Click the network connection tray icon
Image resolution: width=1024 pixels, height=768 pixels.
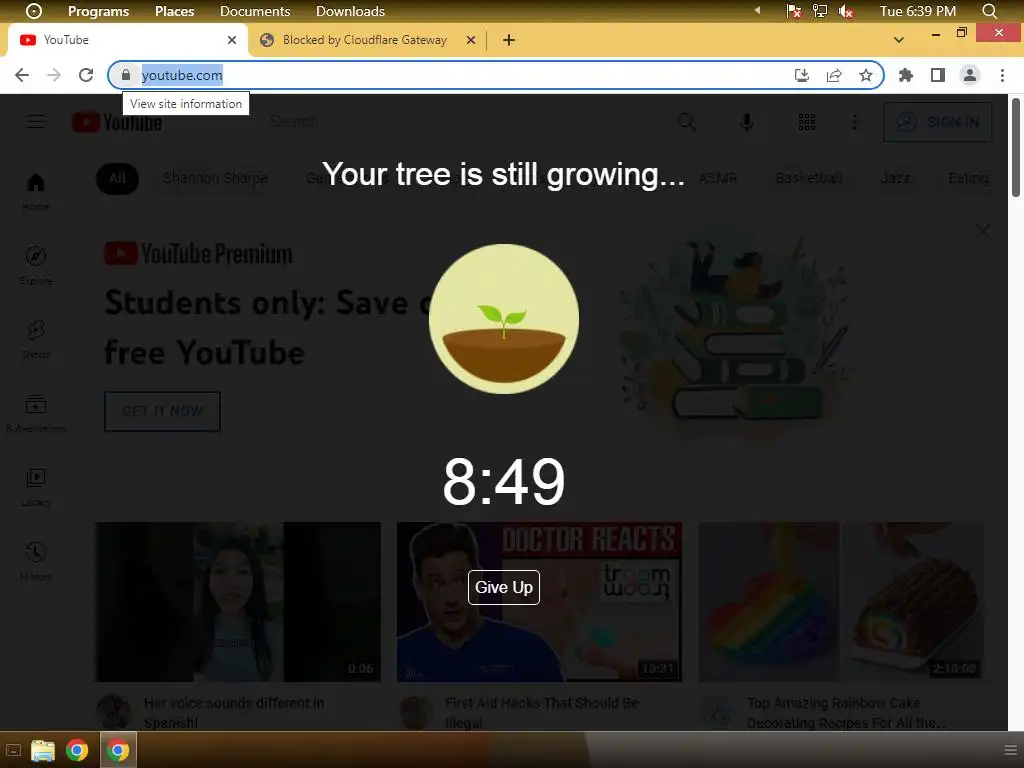coord(820,11)
